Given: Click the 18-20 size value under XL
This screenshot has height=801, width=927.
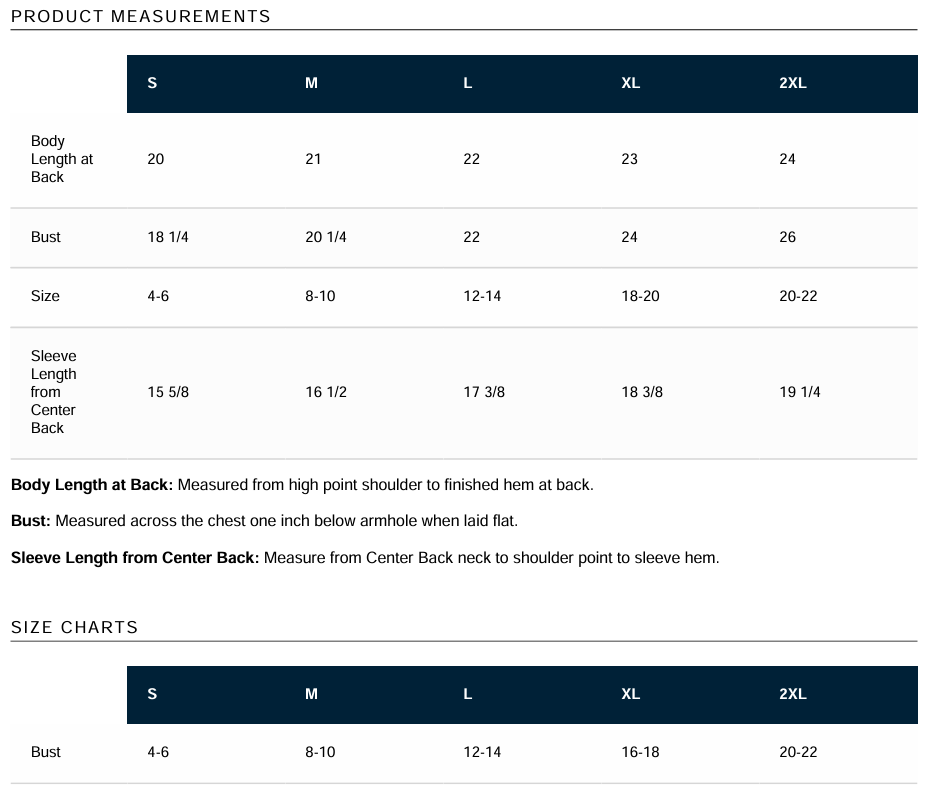Looking at the screenshot, I should tap(640, 296).
